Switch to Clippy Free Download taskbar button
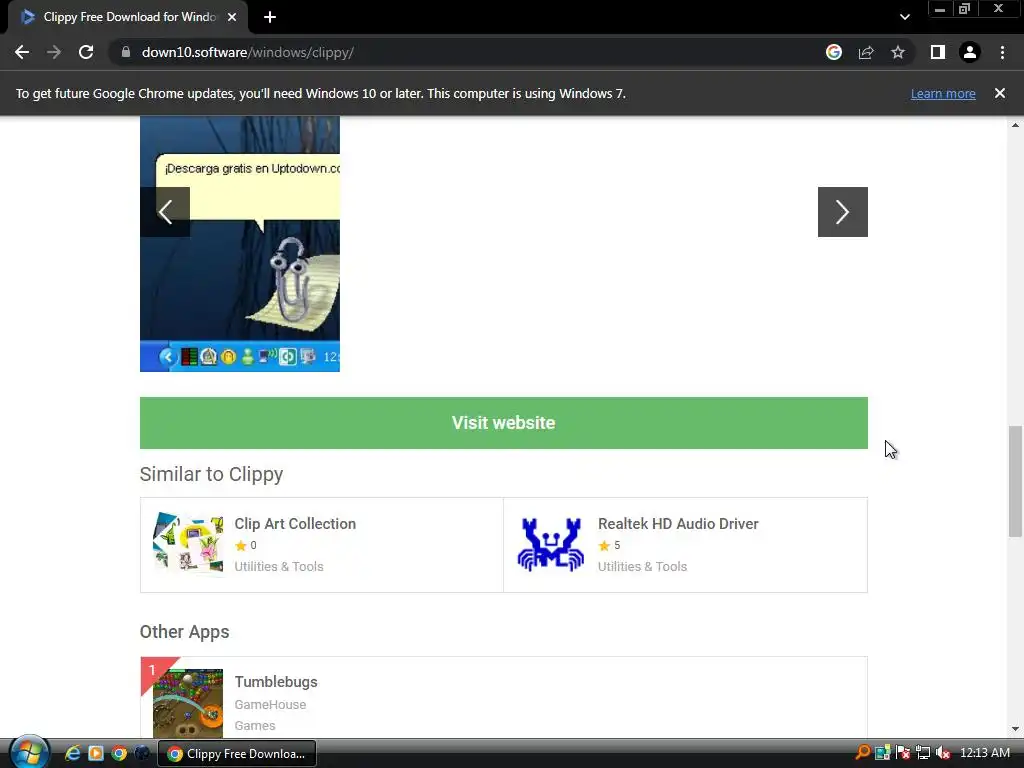The image size is (1024, 768). tap(237, 754)
